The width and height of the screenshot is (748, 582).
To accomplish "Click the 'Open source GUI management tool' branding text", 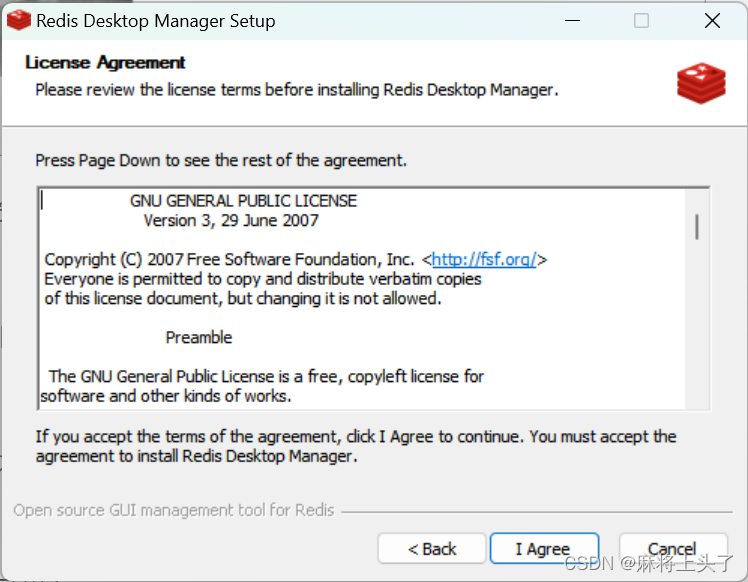I will [174, 510].
